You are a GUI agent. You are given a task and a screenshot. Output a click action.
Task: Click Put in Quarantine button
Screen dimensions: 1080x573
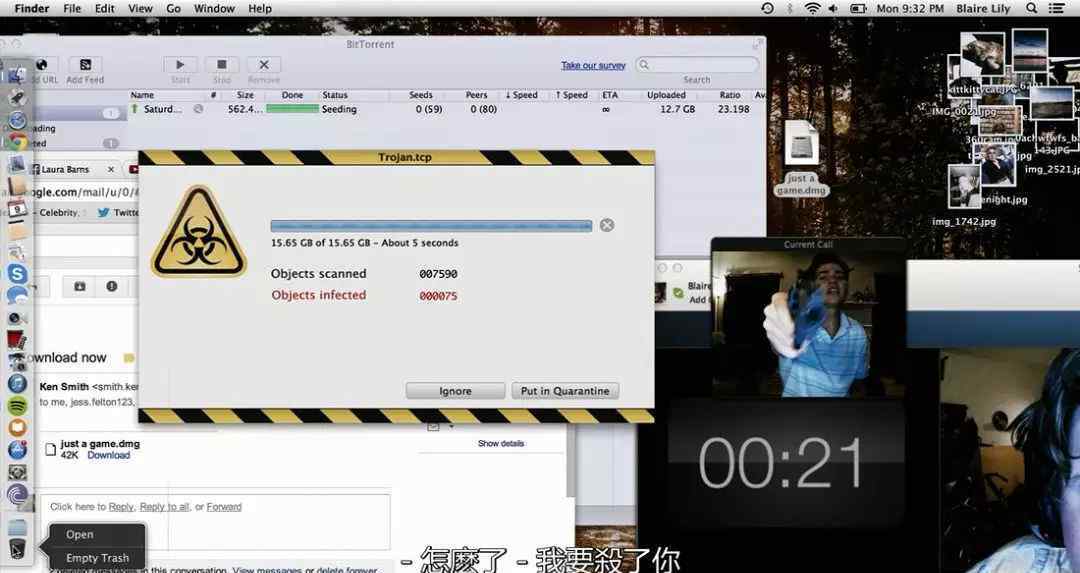point(565,391)
